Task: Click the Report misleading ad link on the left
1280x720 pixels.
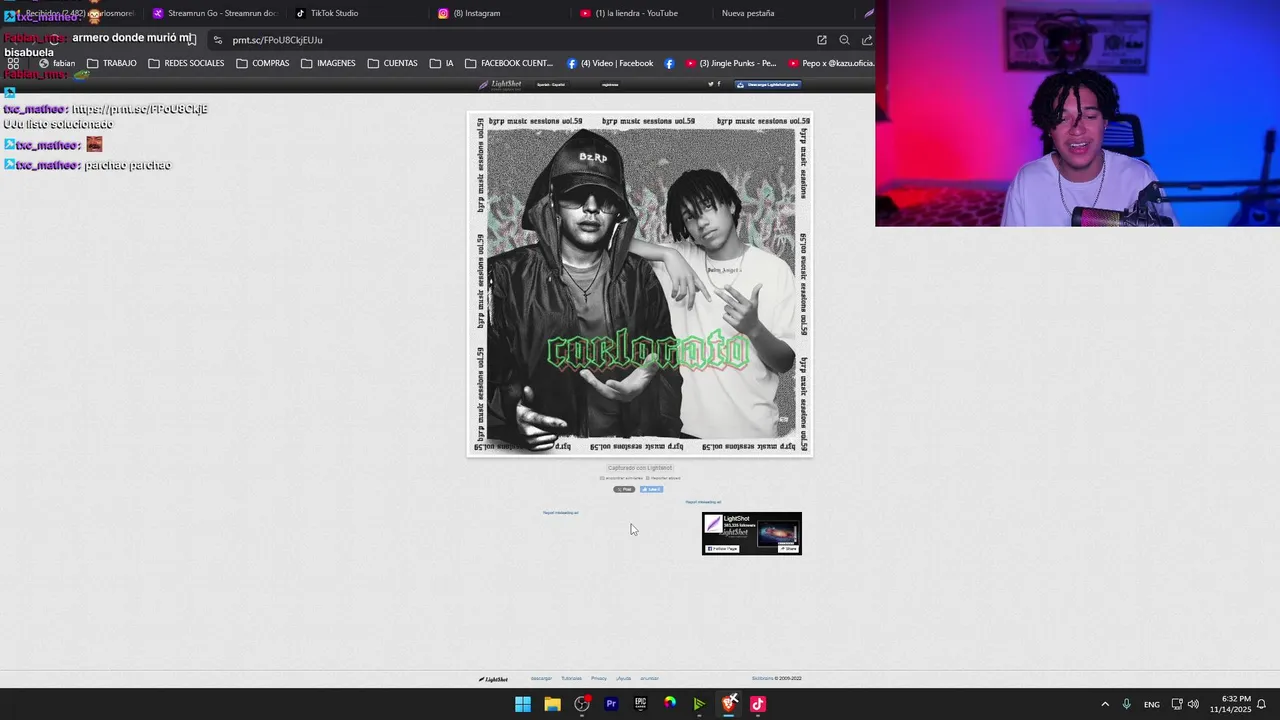Action: (560, 513)
